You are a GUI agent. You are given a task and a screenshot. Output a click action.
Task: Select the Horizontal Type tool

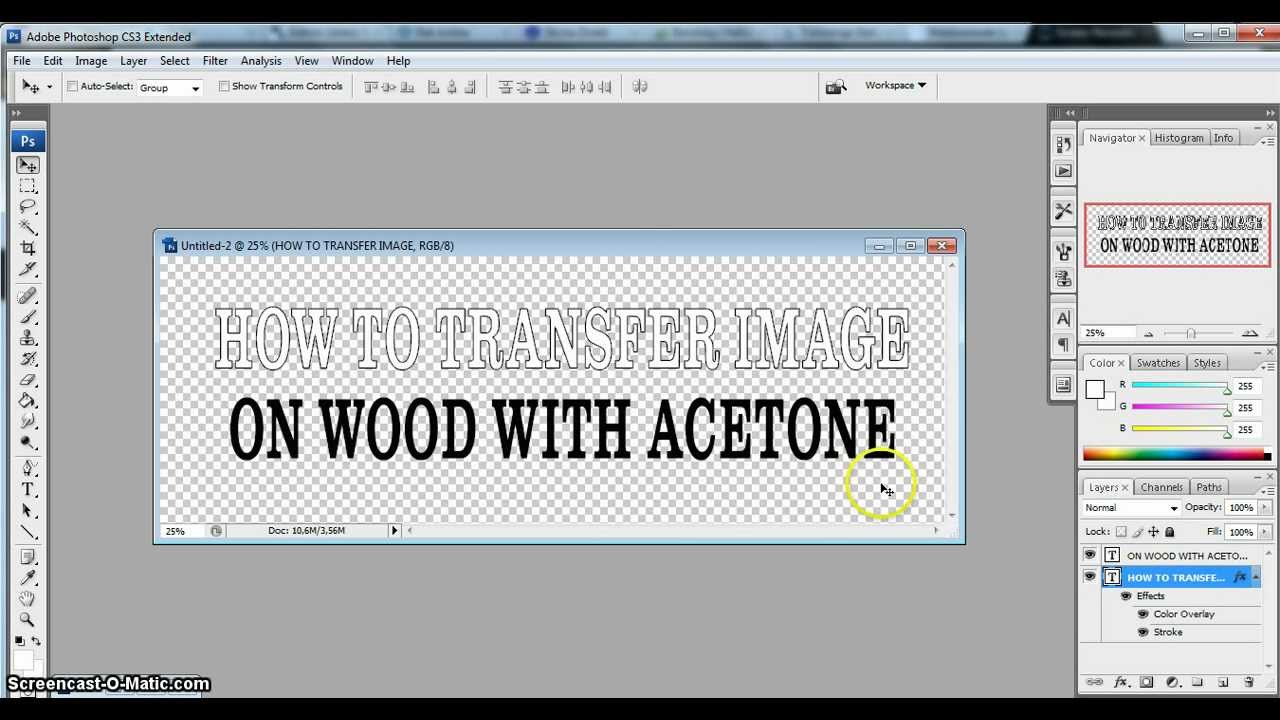click(28, 489)
